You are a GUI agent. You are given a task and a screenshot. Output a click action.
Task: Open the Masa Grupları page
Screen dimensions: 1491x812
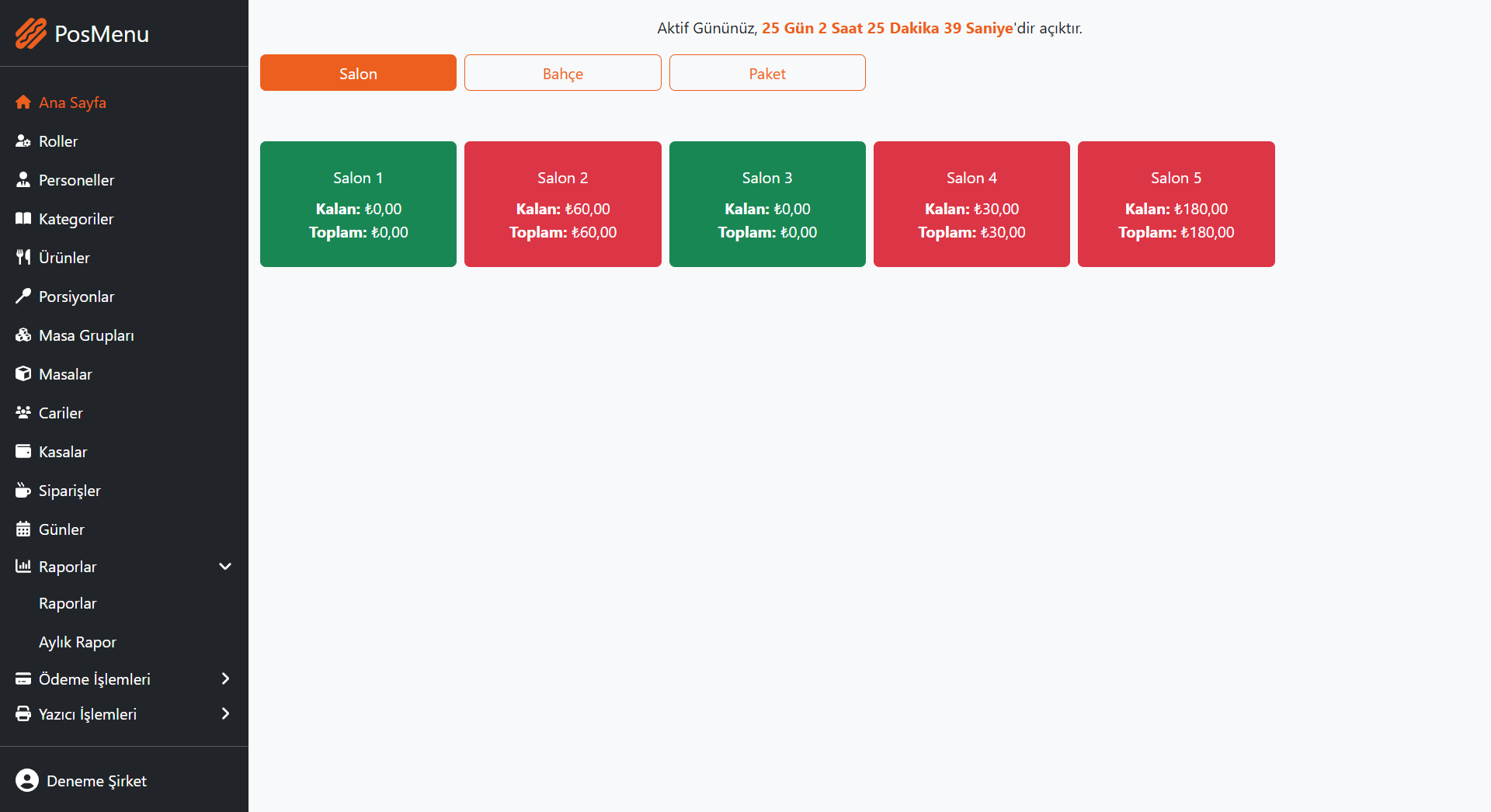pyautogui.click(x=86, y=335)
